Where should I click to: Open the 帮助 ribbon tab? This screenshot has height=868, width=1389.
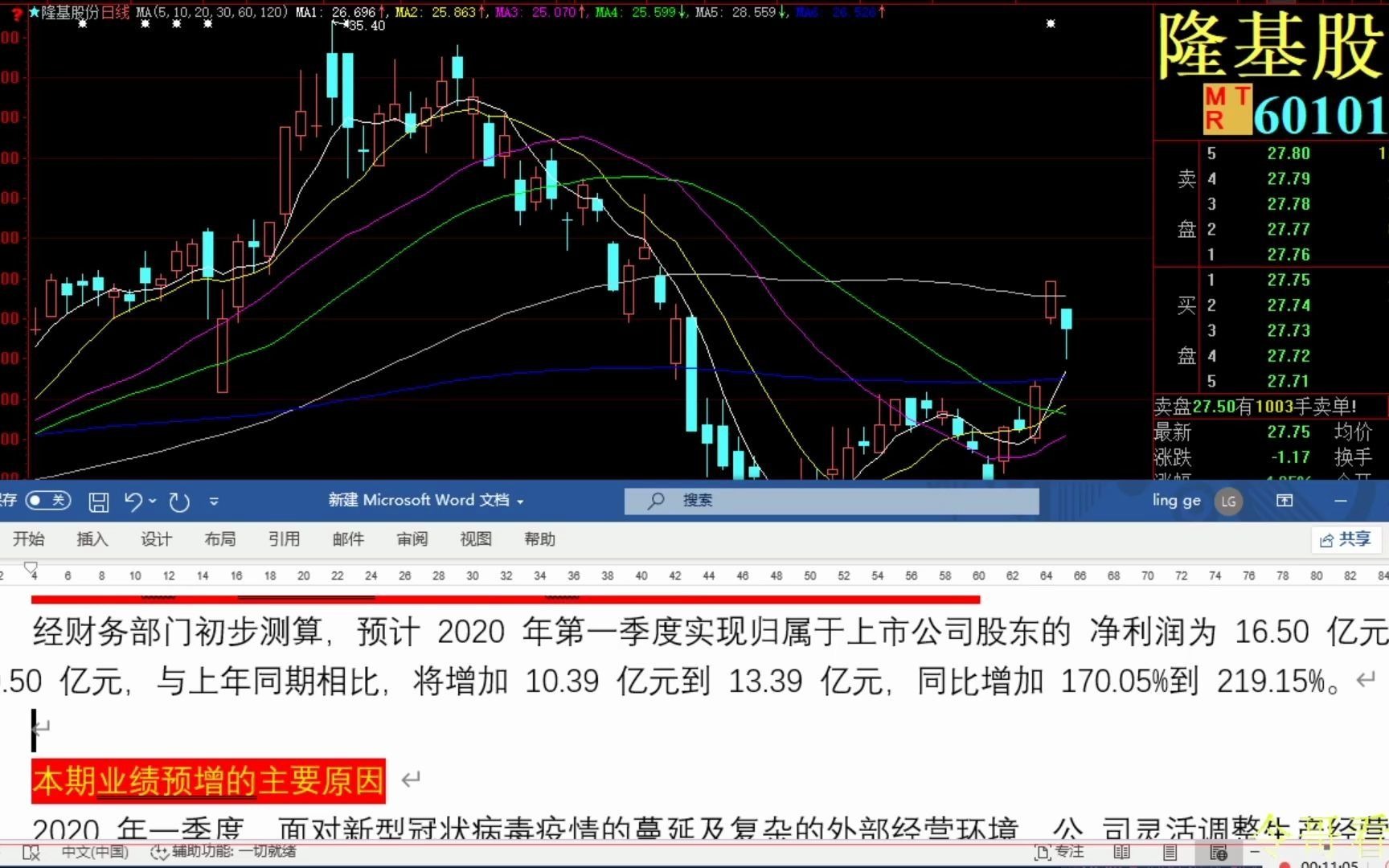click(539, 539)
